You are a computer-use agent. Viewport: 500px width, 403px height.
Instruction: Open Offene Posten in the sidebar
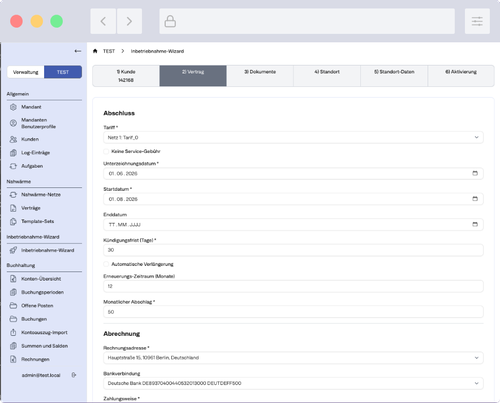tap(37, 306)
